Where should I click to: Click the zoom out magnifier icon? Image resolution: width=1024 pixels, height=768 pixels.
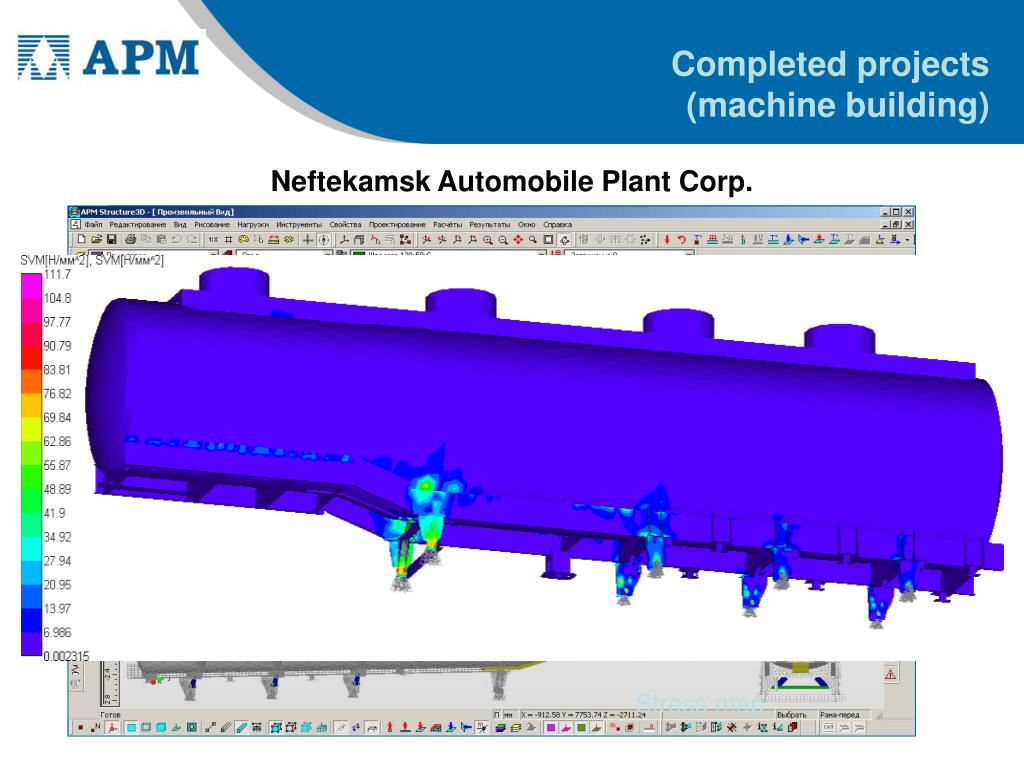[503, 240]
